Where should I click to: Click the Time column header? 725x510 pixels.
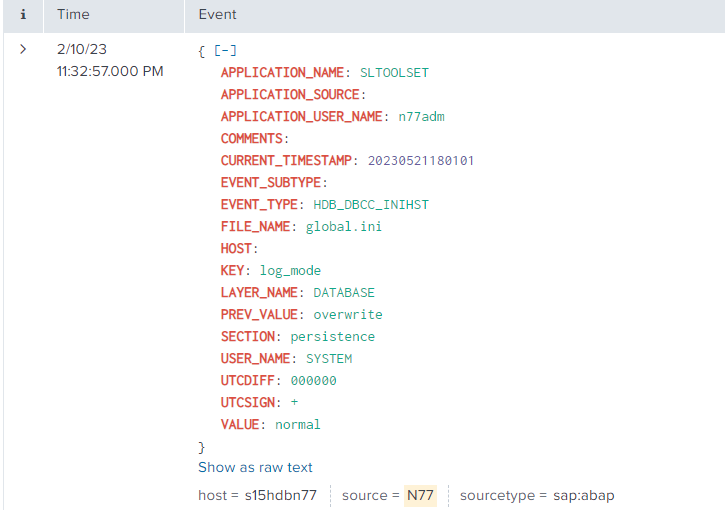pos(73,15)
